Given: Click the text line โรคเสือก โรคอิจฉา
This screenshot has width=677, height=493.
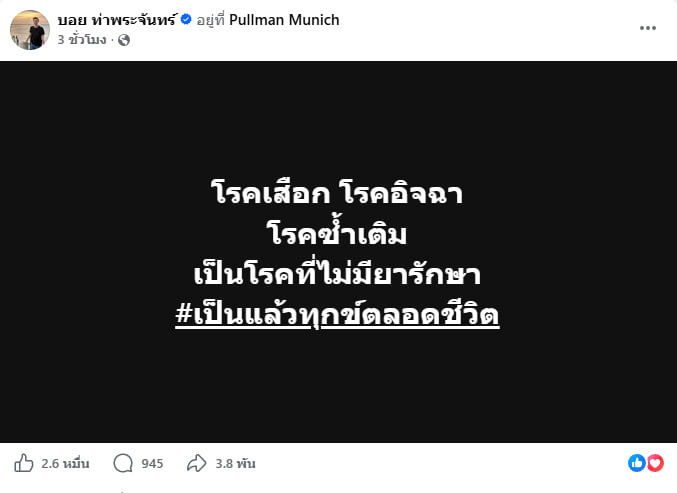Looking at the screenshot, I should click(x=337, y=193).
